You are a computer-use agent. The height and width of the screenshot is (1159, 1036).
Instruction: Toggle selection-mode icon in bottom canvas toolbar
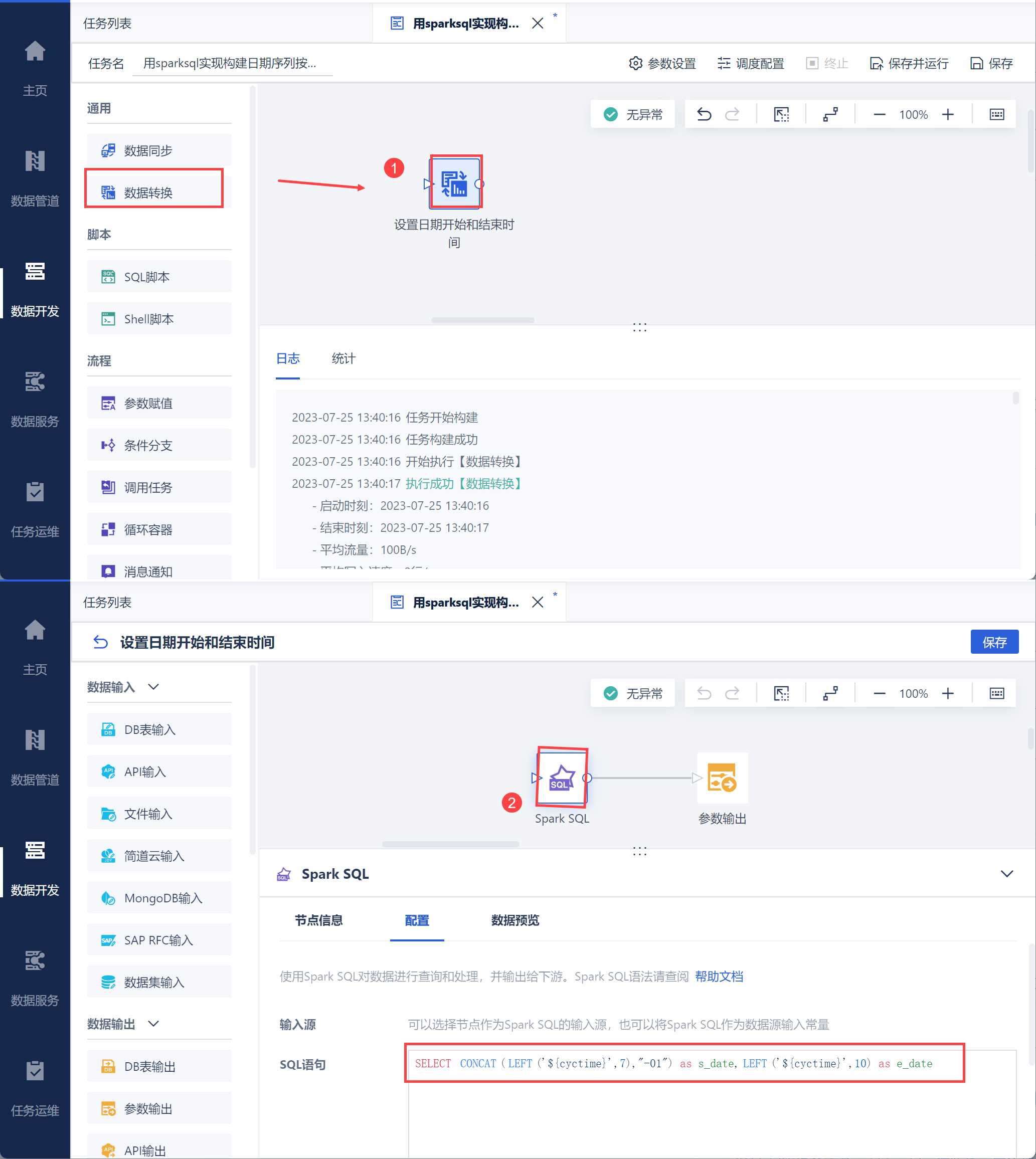pos(781,693)
